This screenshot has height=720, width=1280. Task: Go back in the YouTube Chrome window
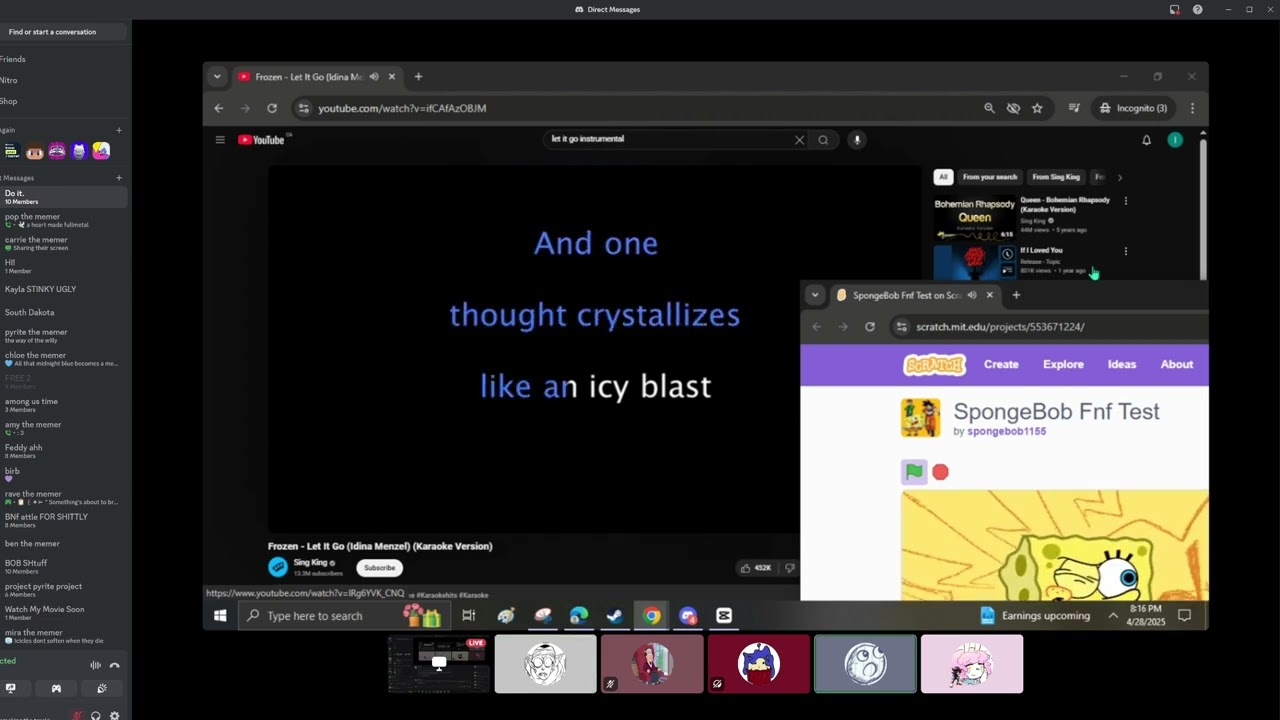tap(219, 108)
